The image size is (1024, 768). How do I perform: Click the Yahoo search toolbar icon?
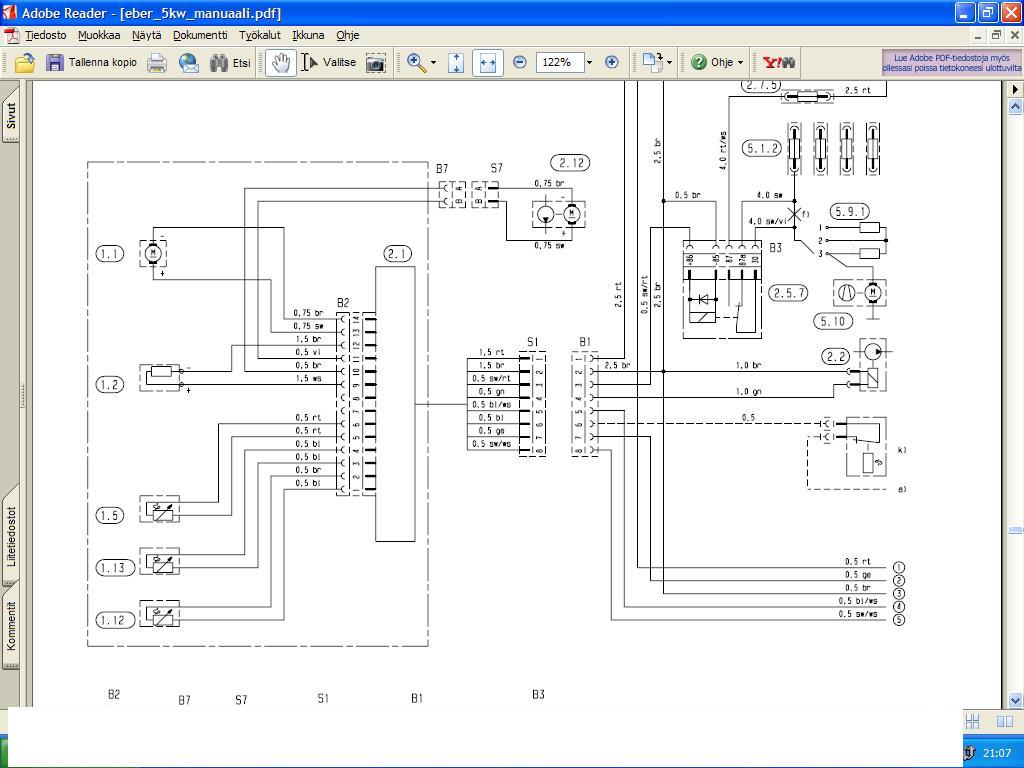pyautogui.click(x=778, y=62)
